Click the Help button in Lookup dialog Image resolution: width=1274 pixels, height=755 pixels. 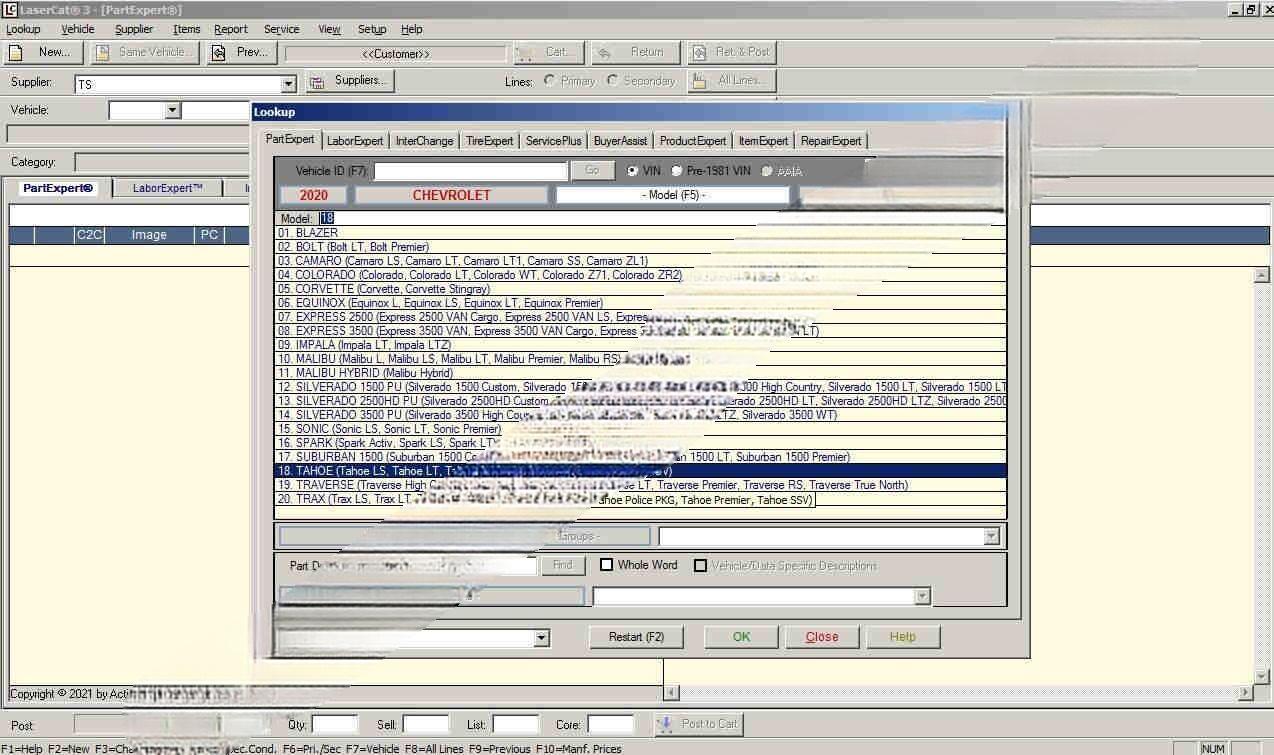coord(903,637)
